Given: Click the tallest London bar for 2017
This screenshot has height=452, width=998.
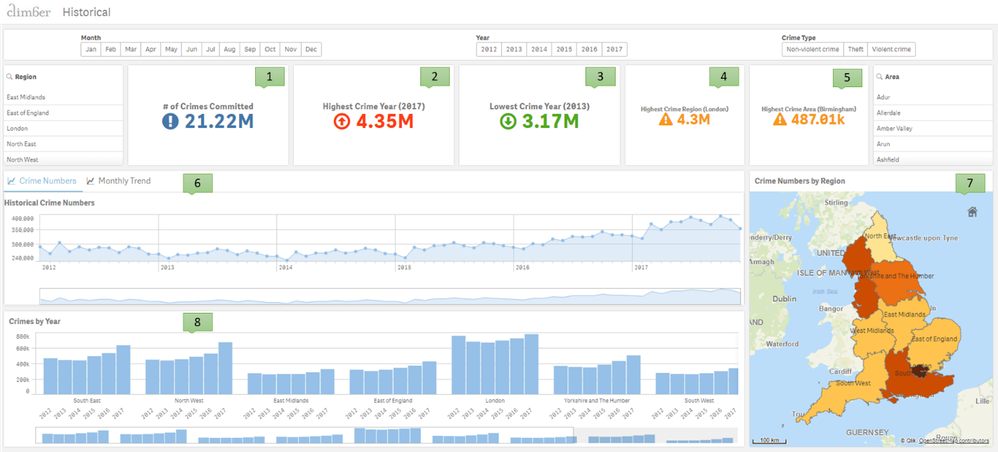Looking at the screenshot, I should [531, 364].
